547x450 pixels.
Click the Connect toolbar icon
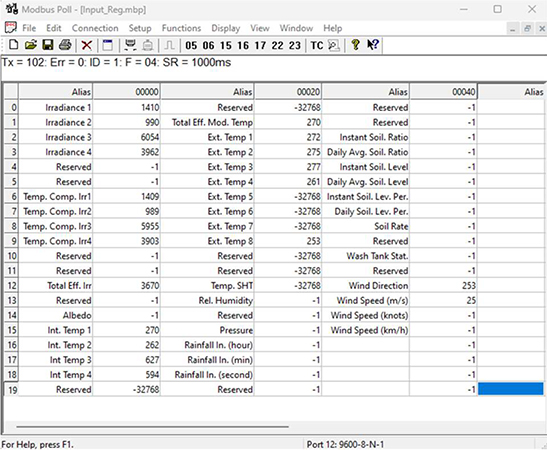[130, 45]
